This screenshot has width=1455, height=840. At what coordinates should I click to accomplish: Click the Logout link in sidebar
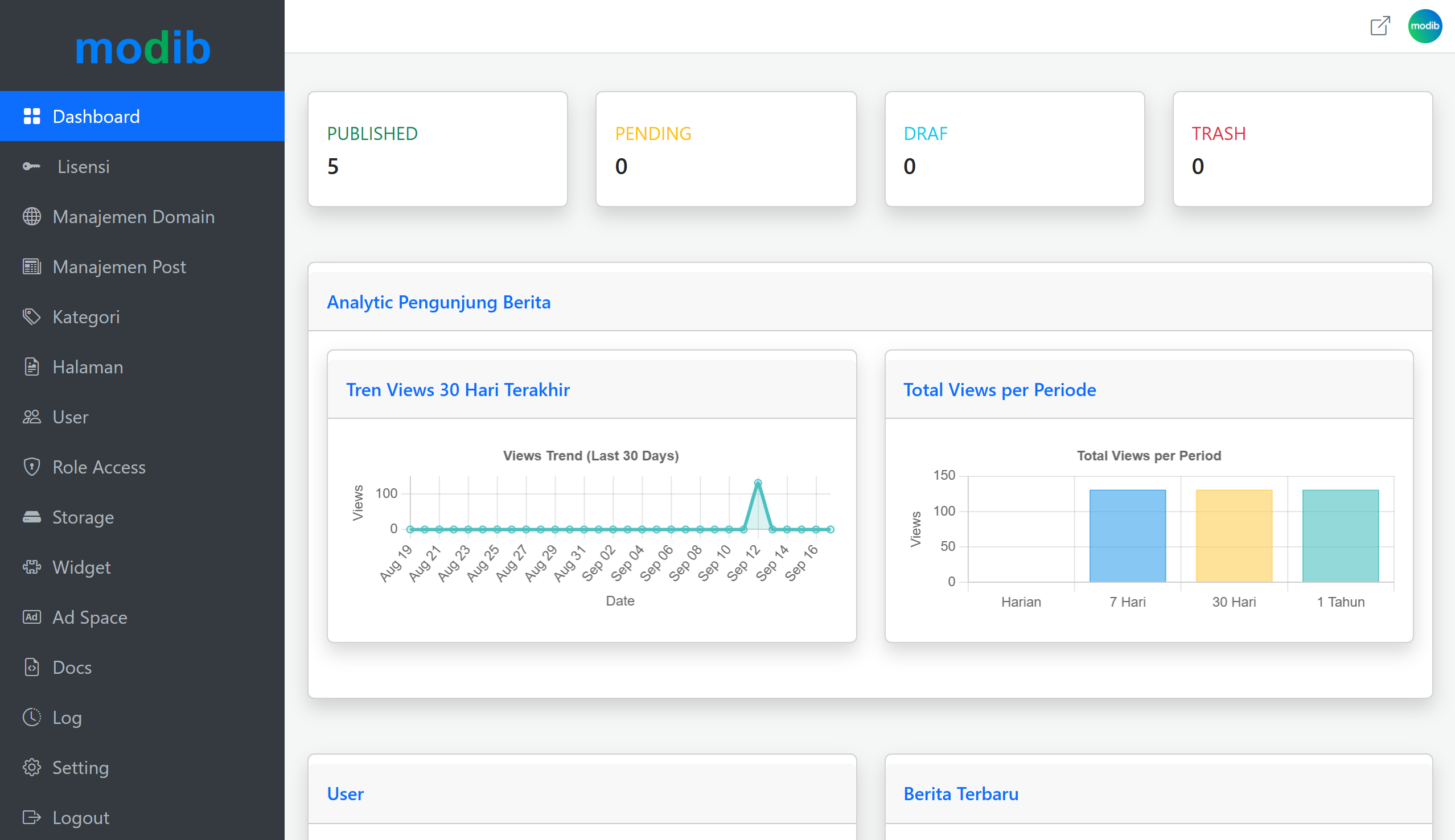pos(81,817)
